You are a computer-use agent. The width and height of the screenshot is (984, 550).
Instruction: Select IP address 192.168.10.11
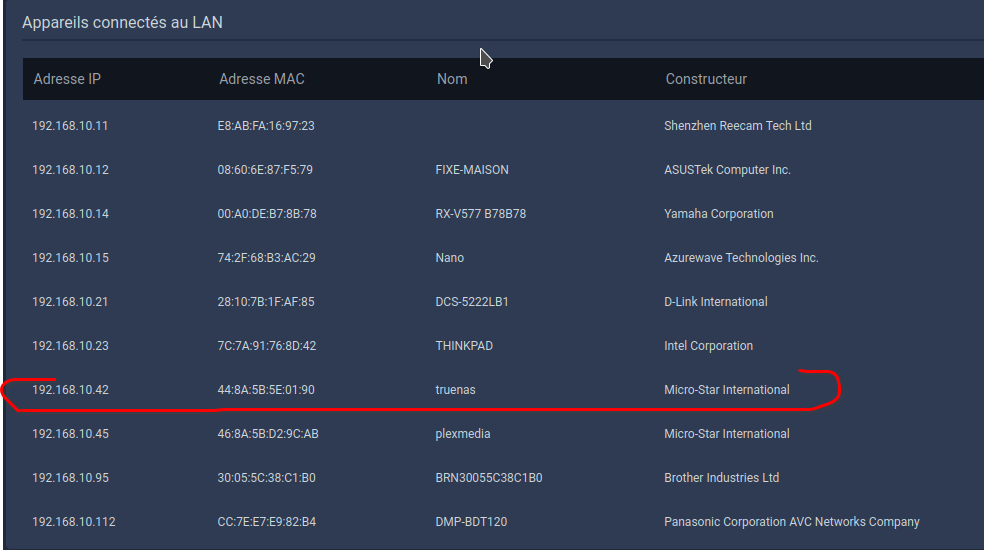[70, 126]
